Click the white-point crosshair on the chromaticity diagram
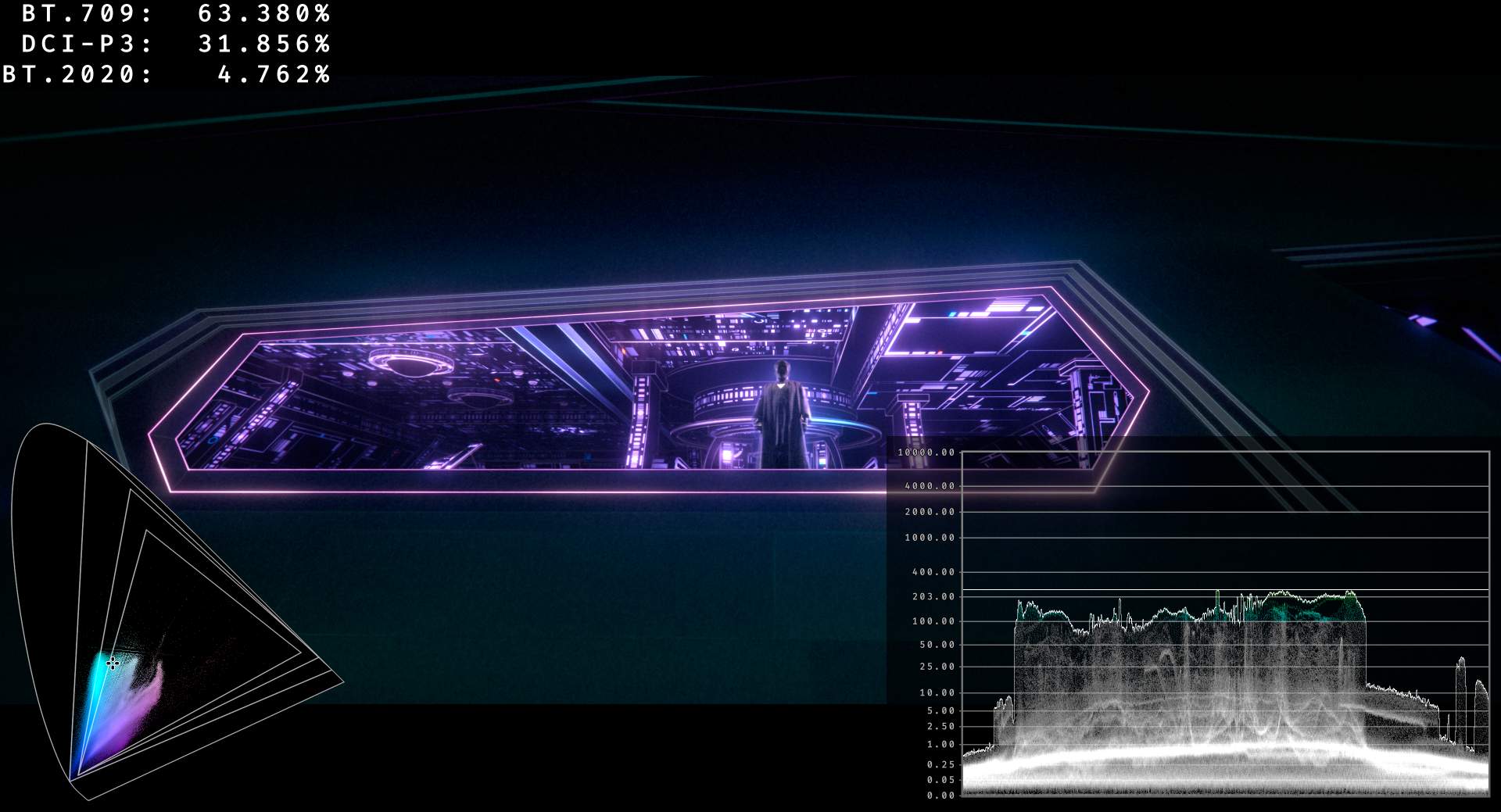The width and height of the screenshot is (1501, 812). (113, 663)
